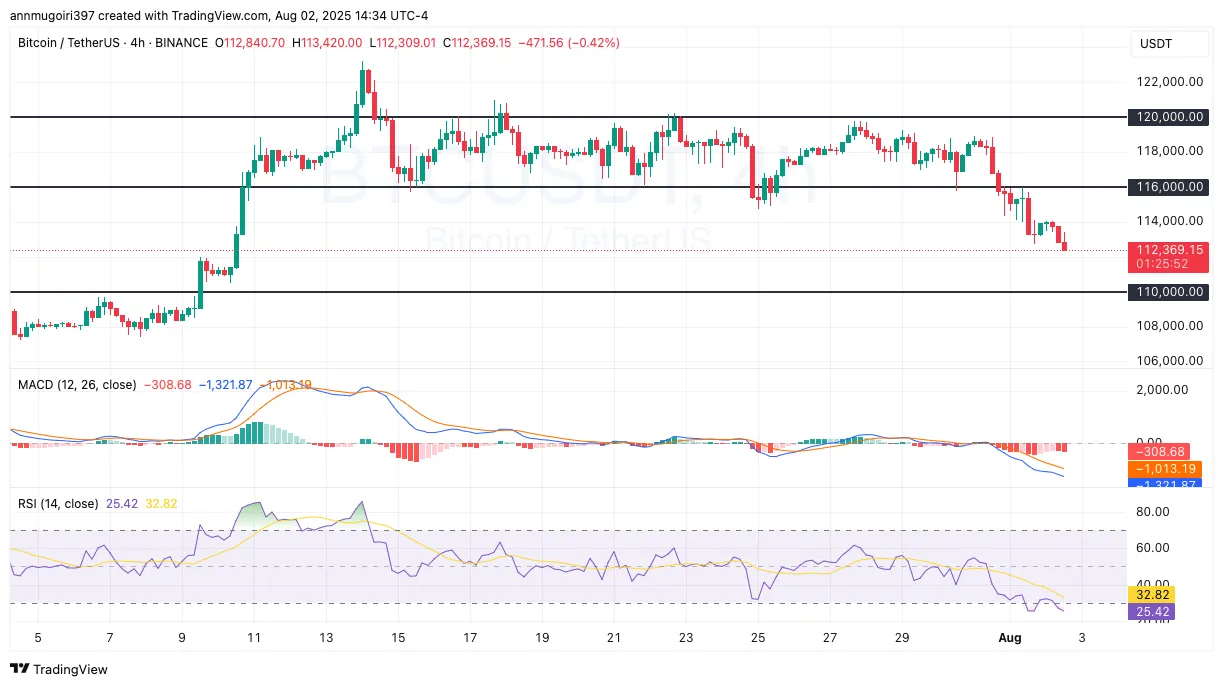Click the 120,000.00 price level label
Screen dimensions: 1223x686
1168,117
